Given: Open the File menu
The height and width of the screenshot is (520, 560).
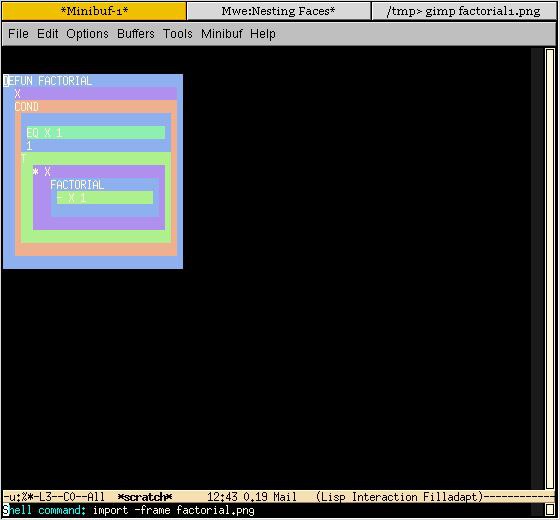Looking at the screenshot, I should pos(18,34).
